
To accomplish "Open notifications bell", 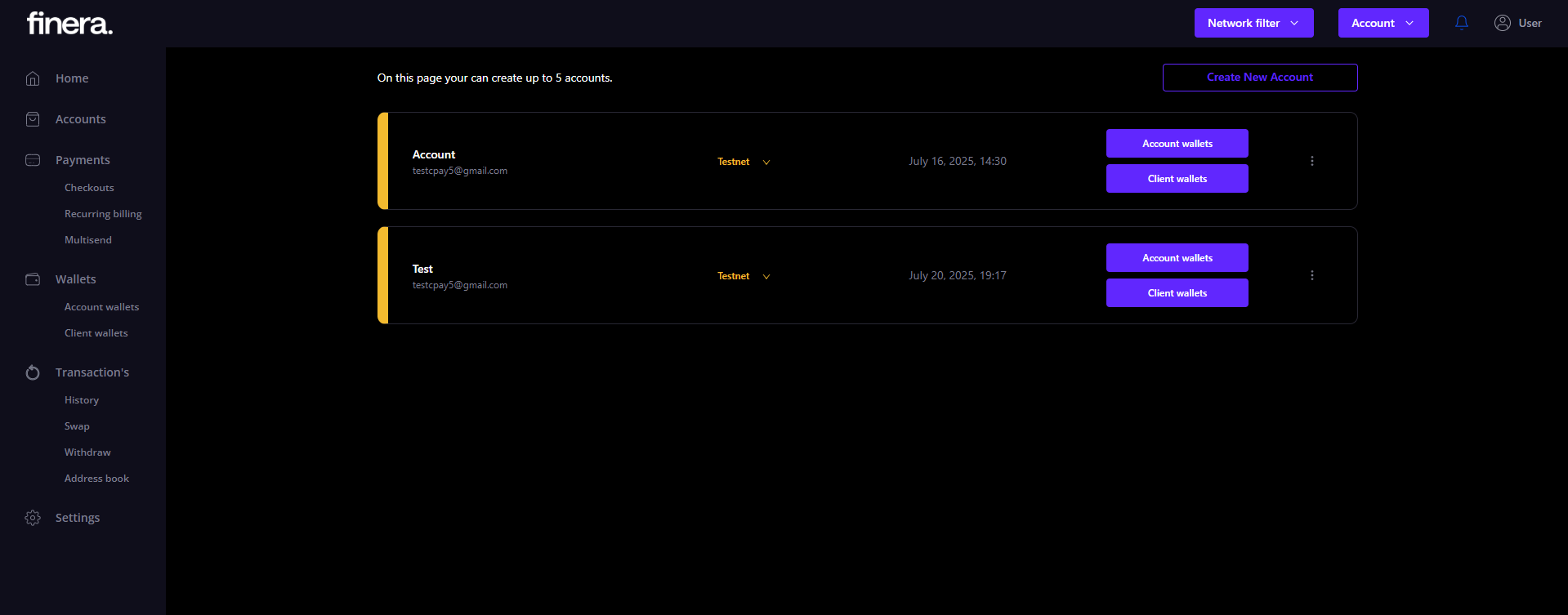I will pos(1462,23).
